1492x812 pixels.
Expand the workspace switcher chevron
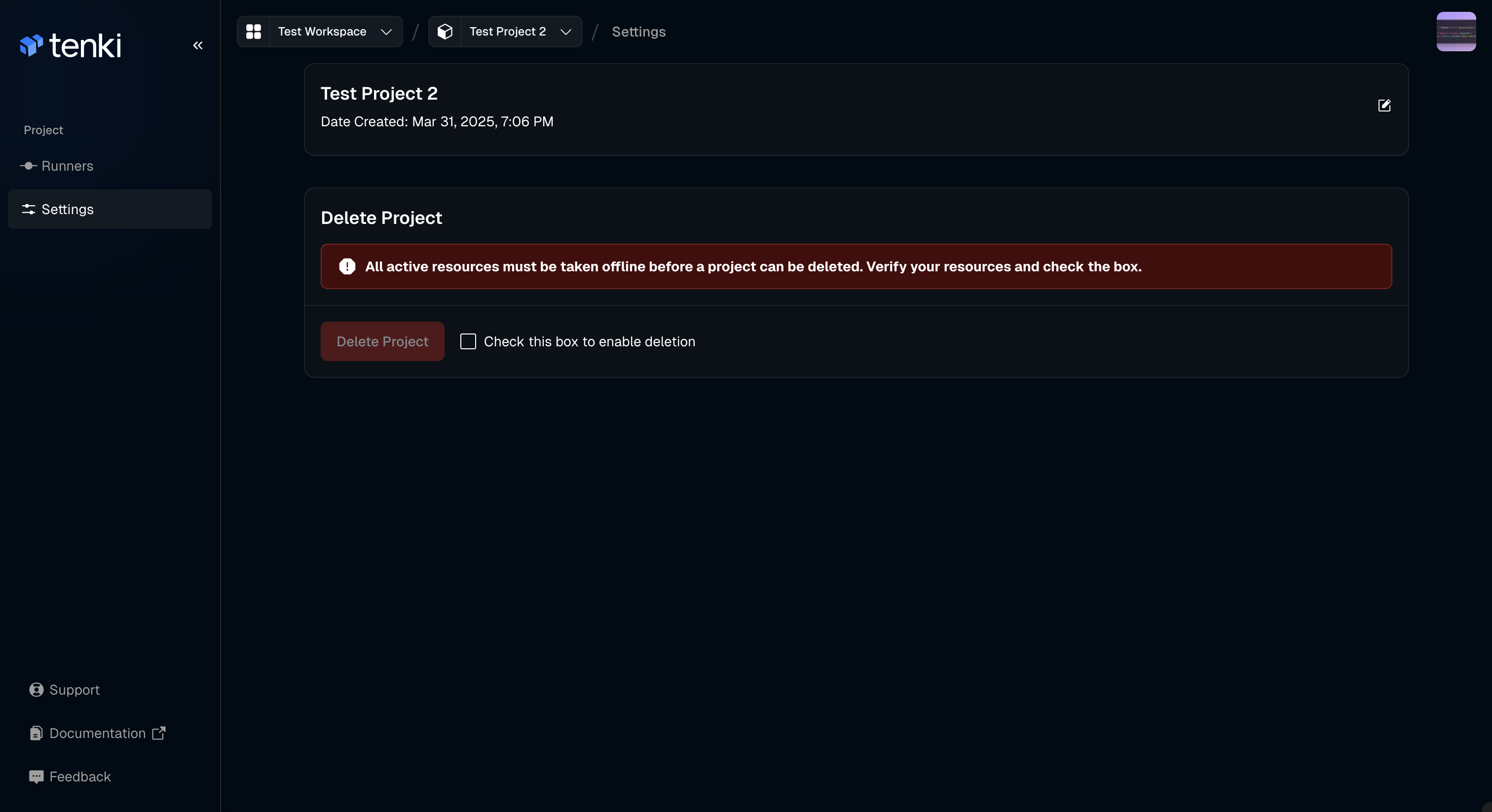click(386, 32)
